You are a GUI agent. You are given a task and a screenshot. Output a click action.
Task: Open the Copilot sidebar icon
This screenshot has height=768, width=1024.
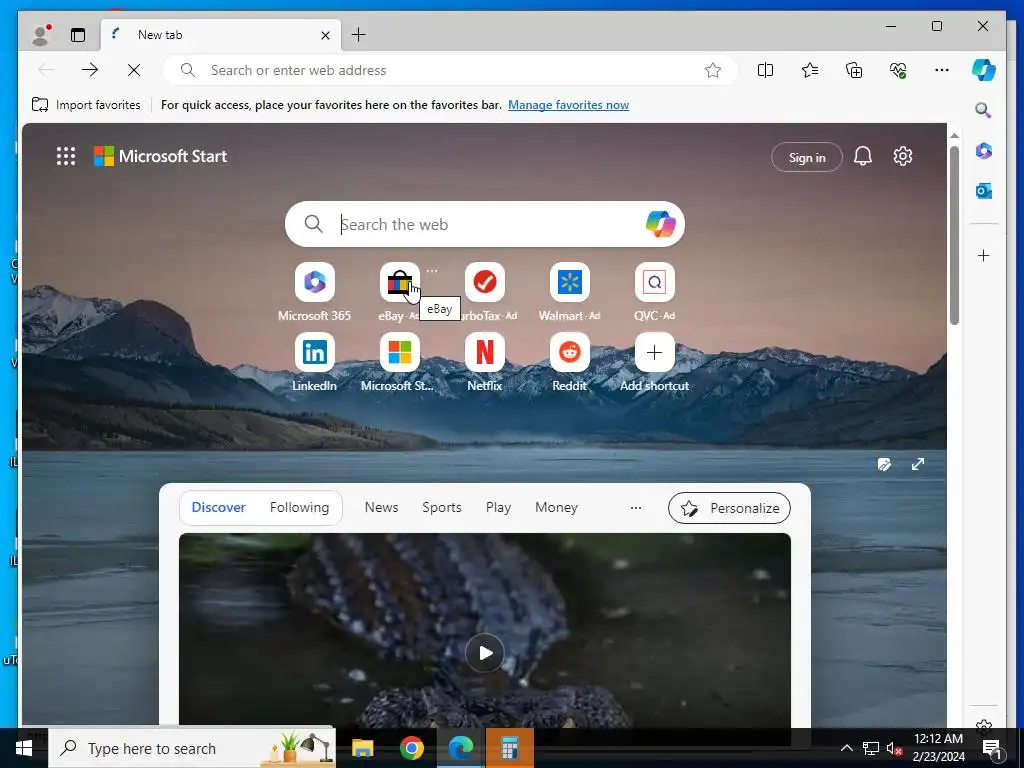click(x=984, y=70)
